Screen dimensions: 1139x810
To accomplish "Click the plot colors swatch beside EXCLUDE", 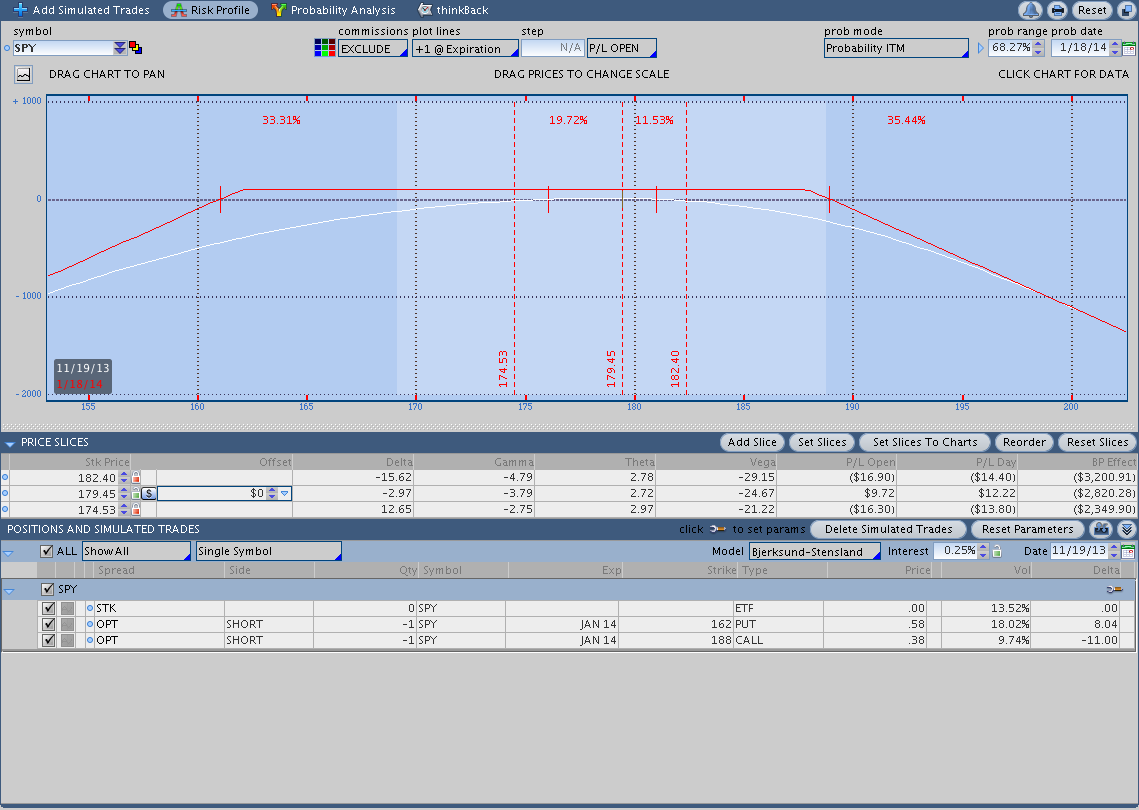I will [x=325, y=48].
